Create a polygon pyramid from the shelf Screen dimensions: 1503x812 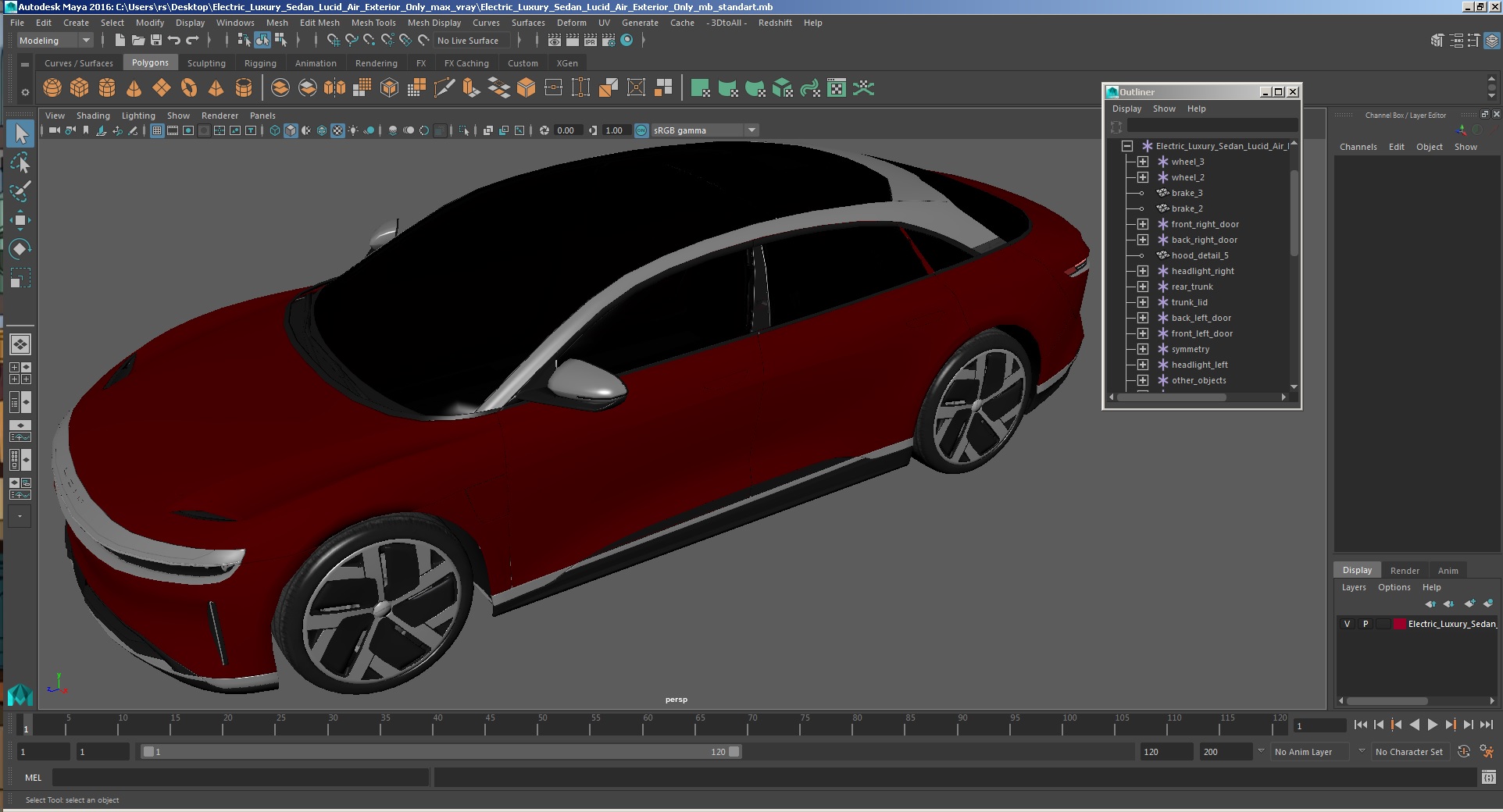click(216, 88)
